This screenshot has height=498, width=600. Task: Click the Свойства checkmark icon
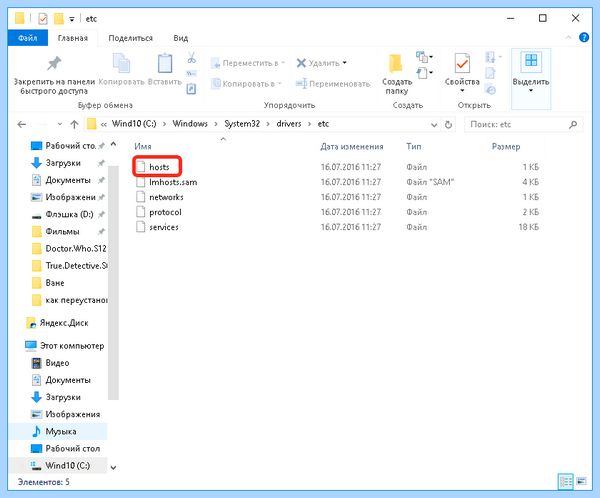[x=462, y=63]
